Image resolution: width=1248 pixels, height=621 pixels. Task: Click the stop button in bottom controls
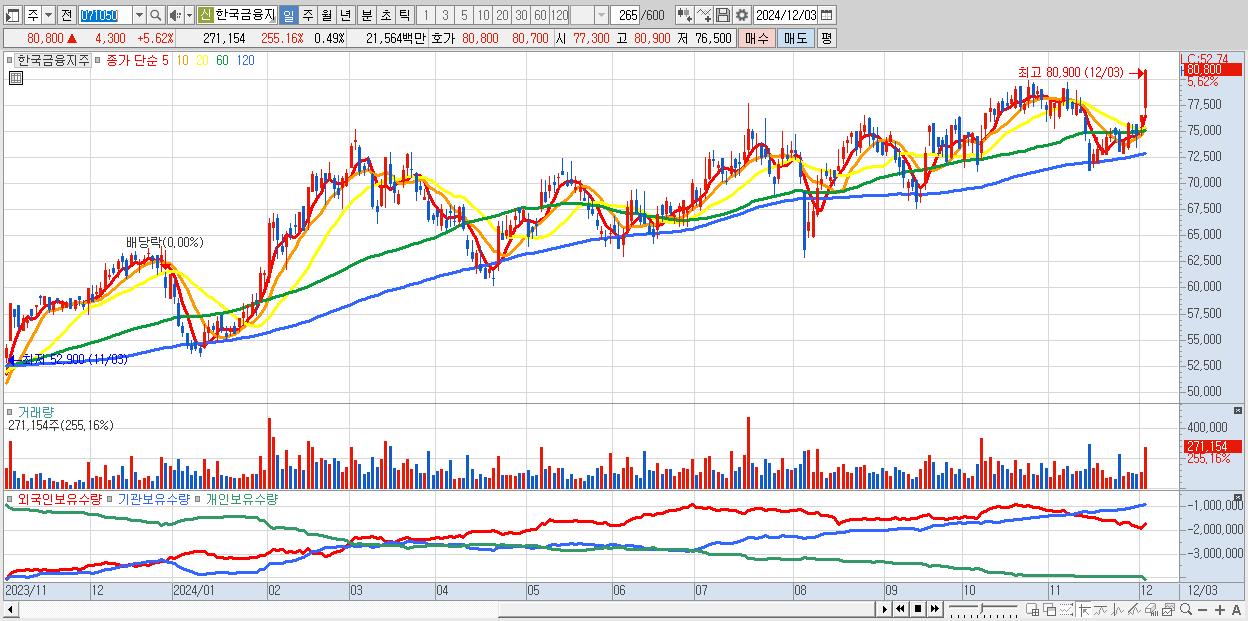(918, 609)
